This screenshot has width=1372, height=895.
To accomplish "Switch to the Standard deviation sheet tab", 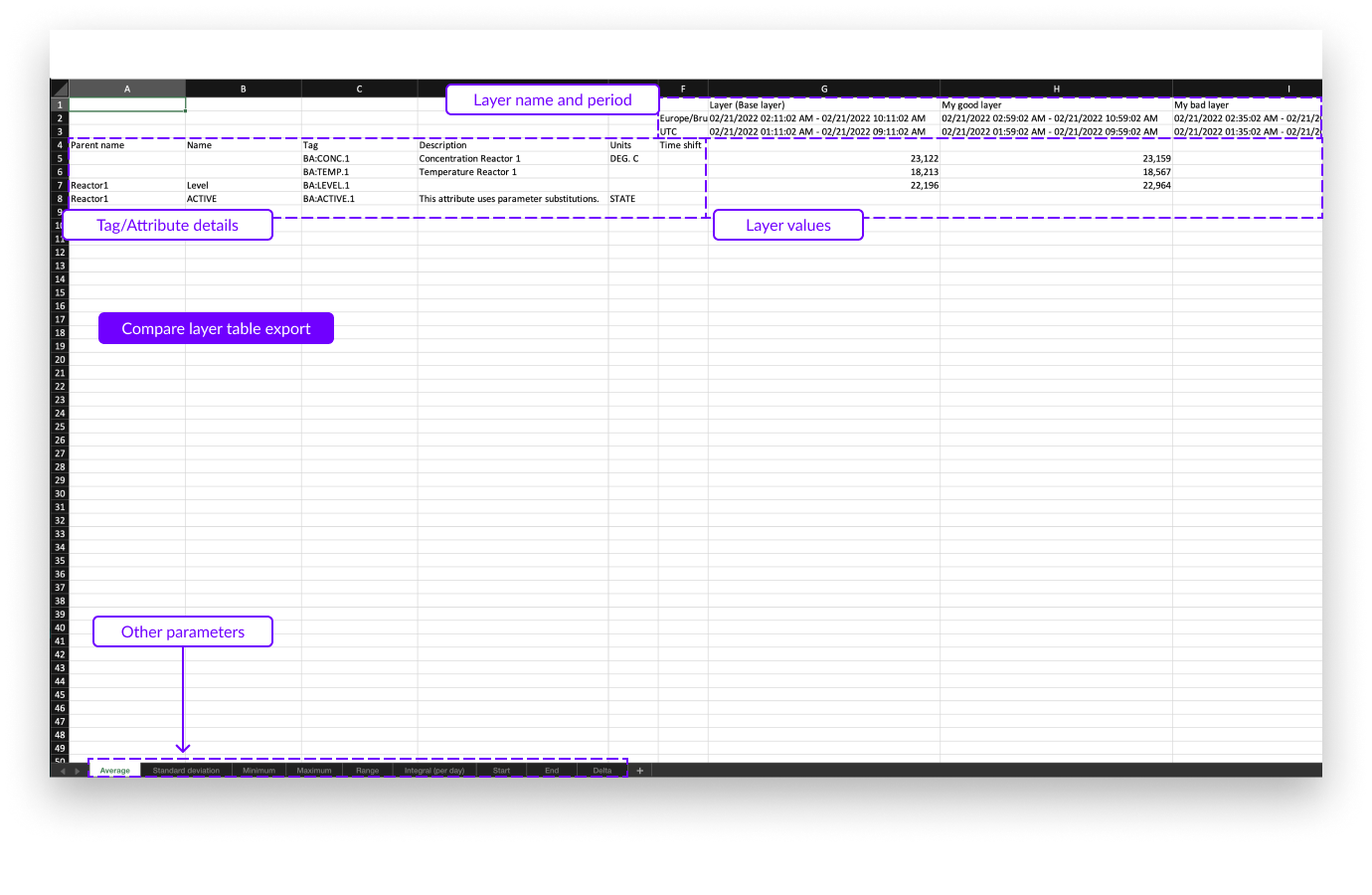I will pyautogui.click(x=186, y=771).
